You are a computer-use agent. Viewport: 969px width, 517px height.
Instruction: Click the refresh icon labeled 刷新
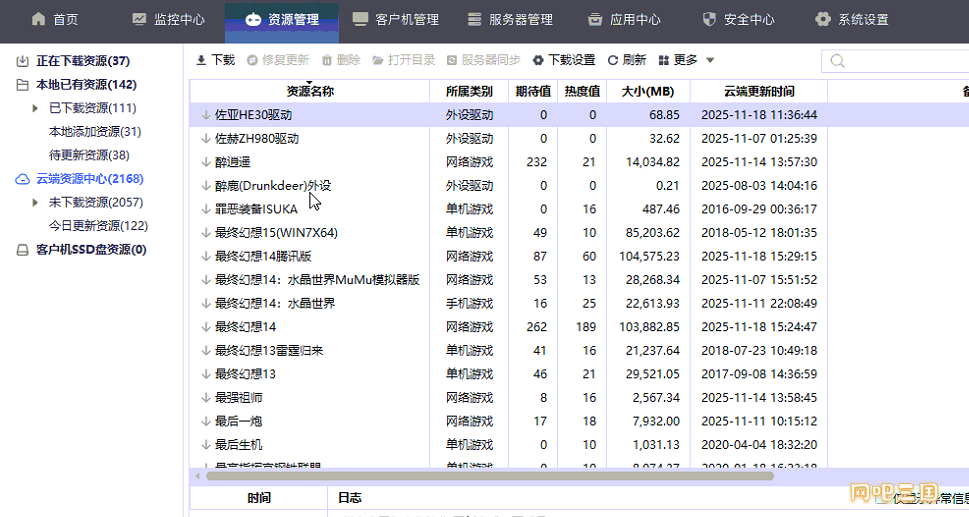[x=614, y=60]
